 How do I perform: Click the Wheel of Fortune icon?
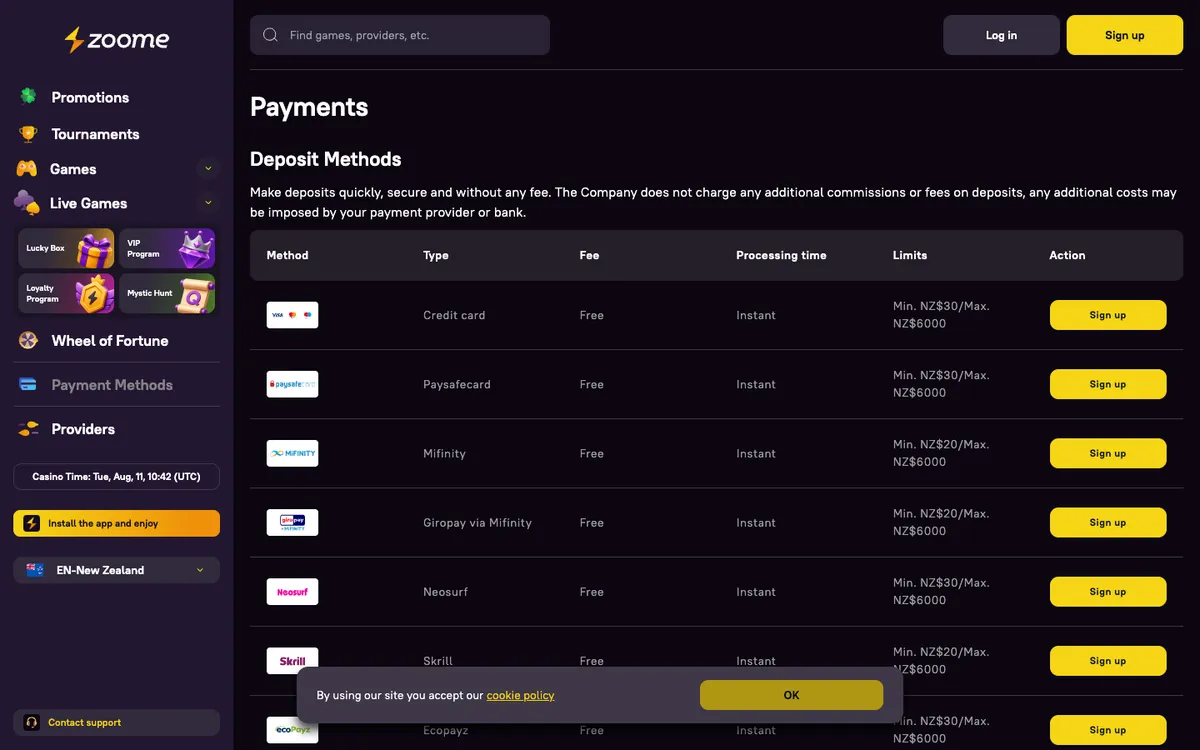pyautogui.click(x=28, y=341)
